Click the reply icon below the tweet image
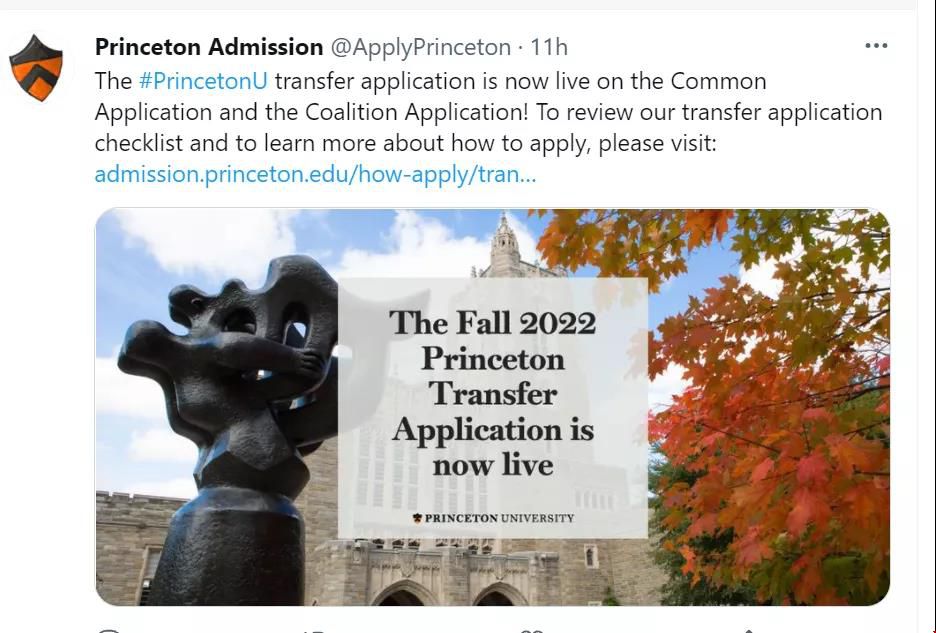Viewport: 936px width, 633px height. point(109,629)
